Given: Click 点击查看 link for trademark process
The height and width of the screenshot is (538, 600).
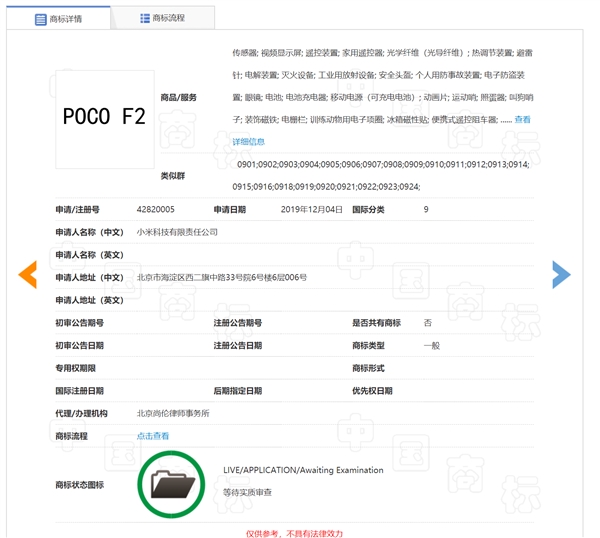Looking at the screenshot, I should (x=153, y=436).
